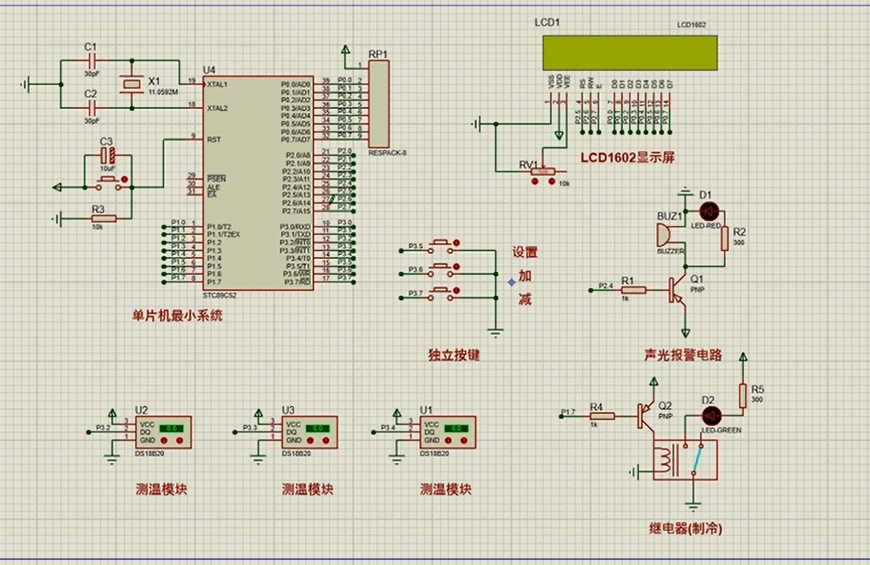The width and height of the screenshot is (870, 565).
Task: Click the red LED D1
Action: pyautogui.click(x=709, y=211)
